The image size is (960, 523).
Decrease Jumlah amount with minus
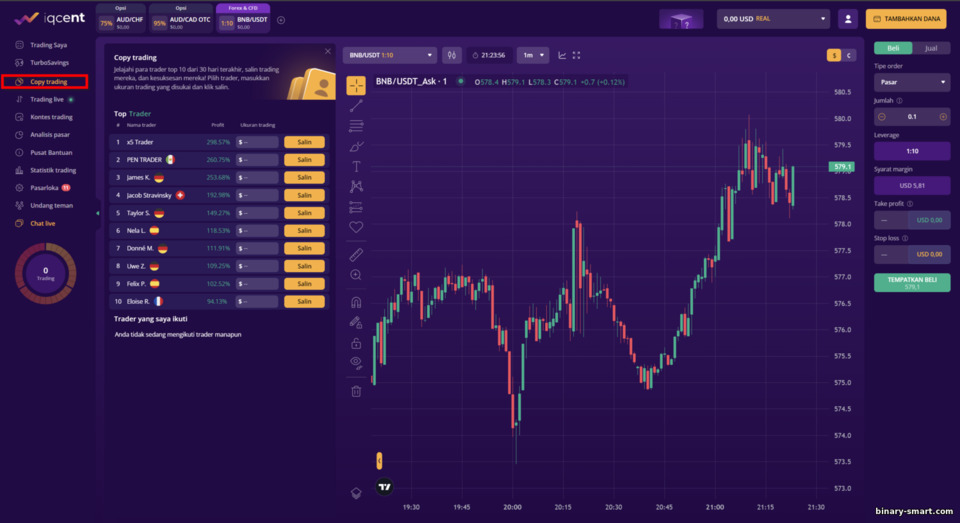[x=882, y=116]
